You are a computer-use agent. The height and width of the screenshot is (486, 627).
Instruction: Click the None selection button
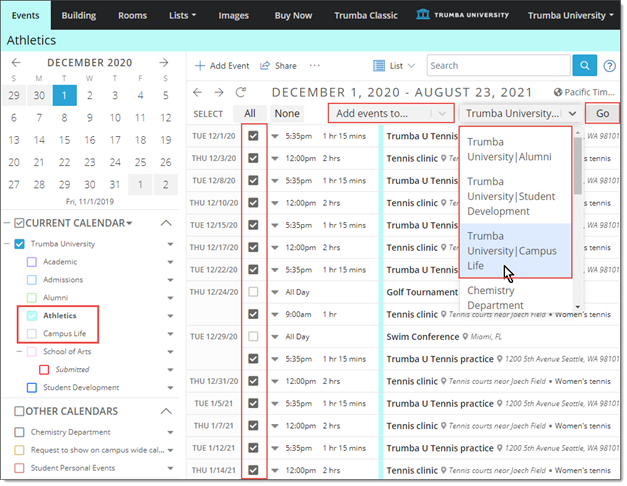click(x=287, y=114)
